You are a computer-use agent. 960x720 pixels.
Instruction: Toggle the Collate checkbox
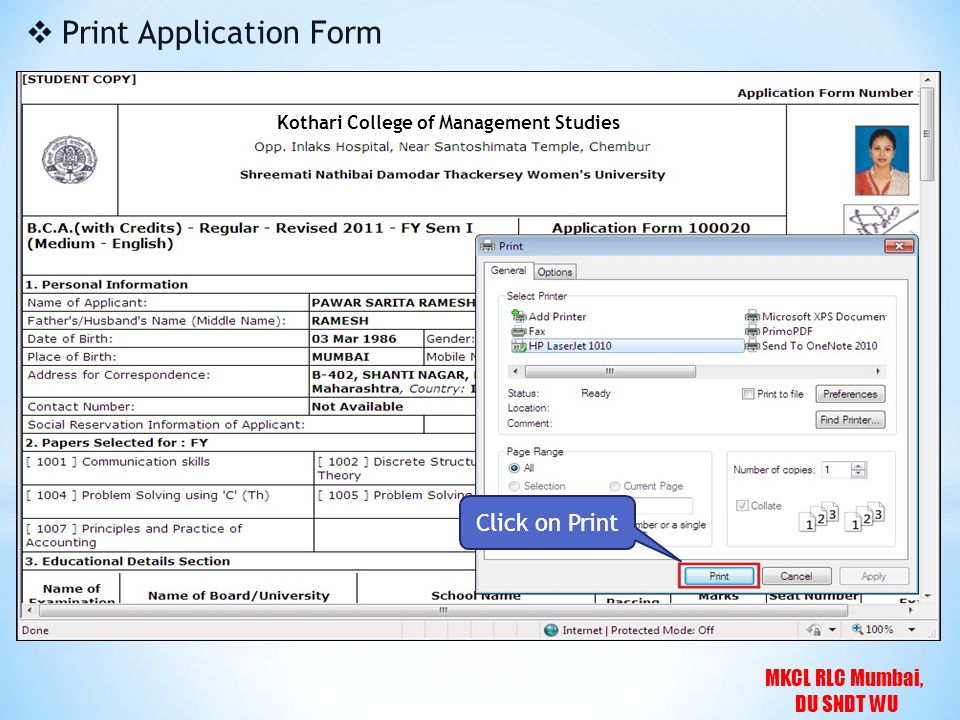pyautogui.click(x=742, y=506)
